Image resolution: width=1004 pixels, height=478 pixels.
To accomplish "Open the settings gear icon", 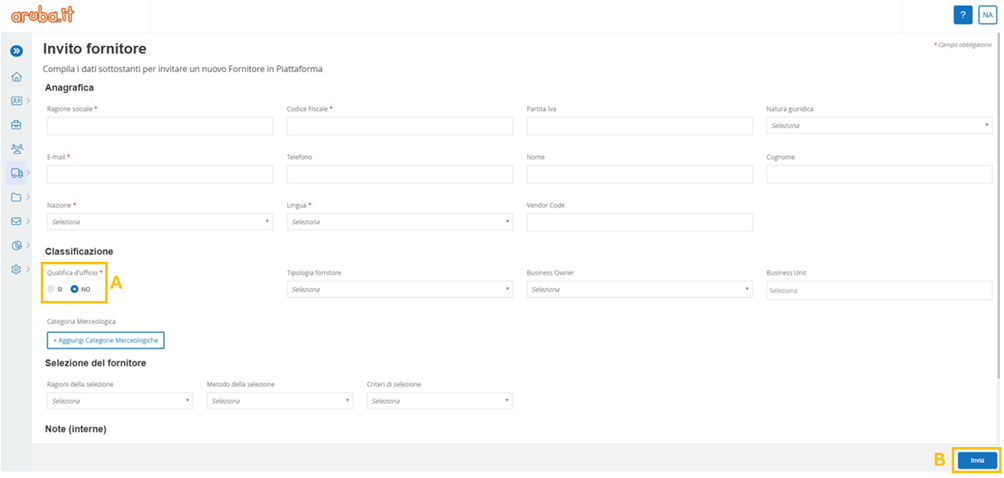I will (16, 269).
